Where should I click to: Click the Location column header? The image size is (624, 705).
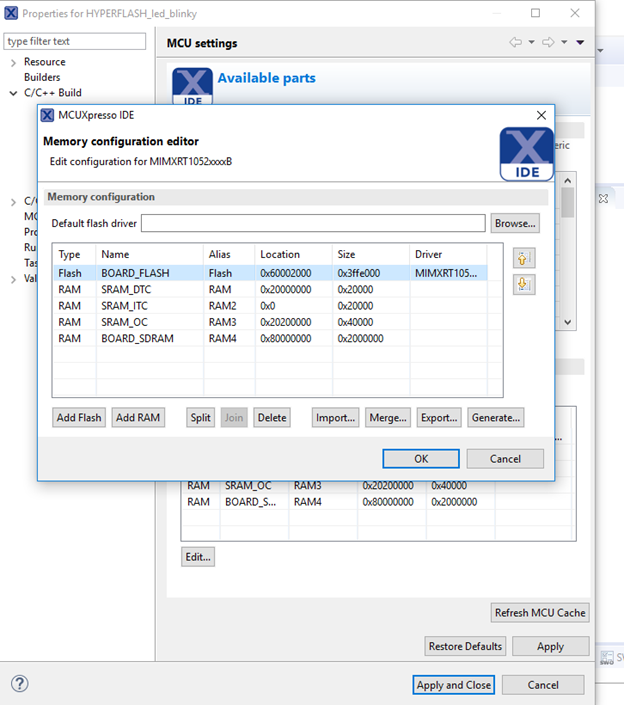point(294,254)
